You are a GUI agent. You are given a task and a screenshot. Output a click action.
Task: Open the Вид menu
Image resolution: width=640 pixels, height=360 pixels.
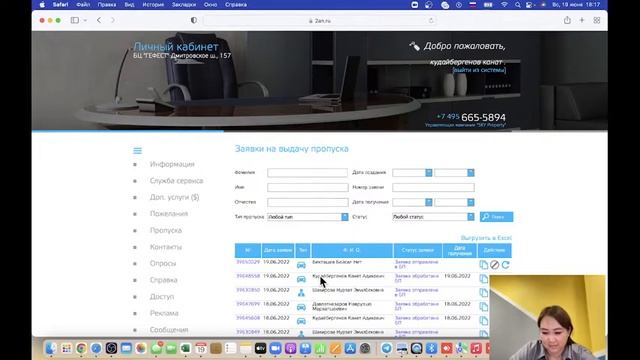(129, 5)
